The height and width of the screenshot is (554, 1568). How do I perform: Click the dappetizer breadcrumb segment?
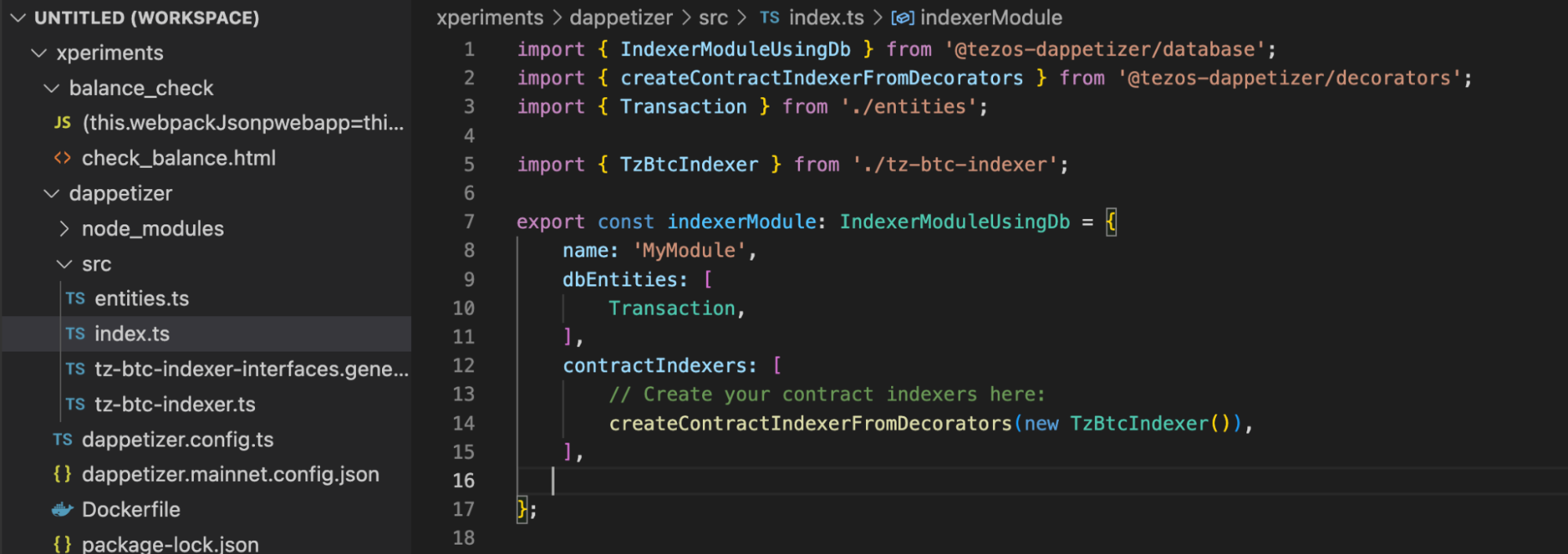pos(620,18)
